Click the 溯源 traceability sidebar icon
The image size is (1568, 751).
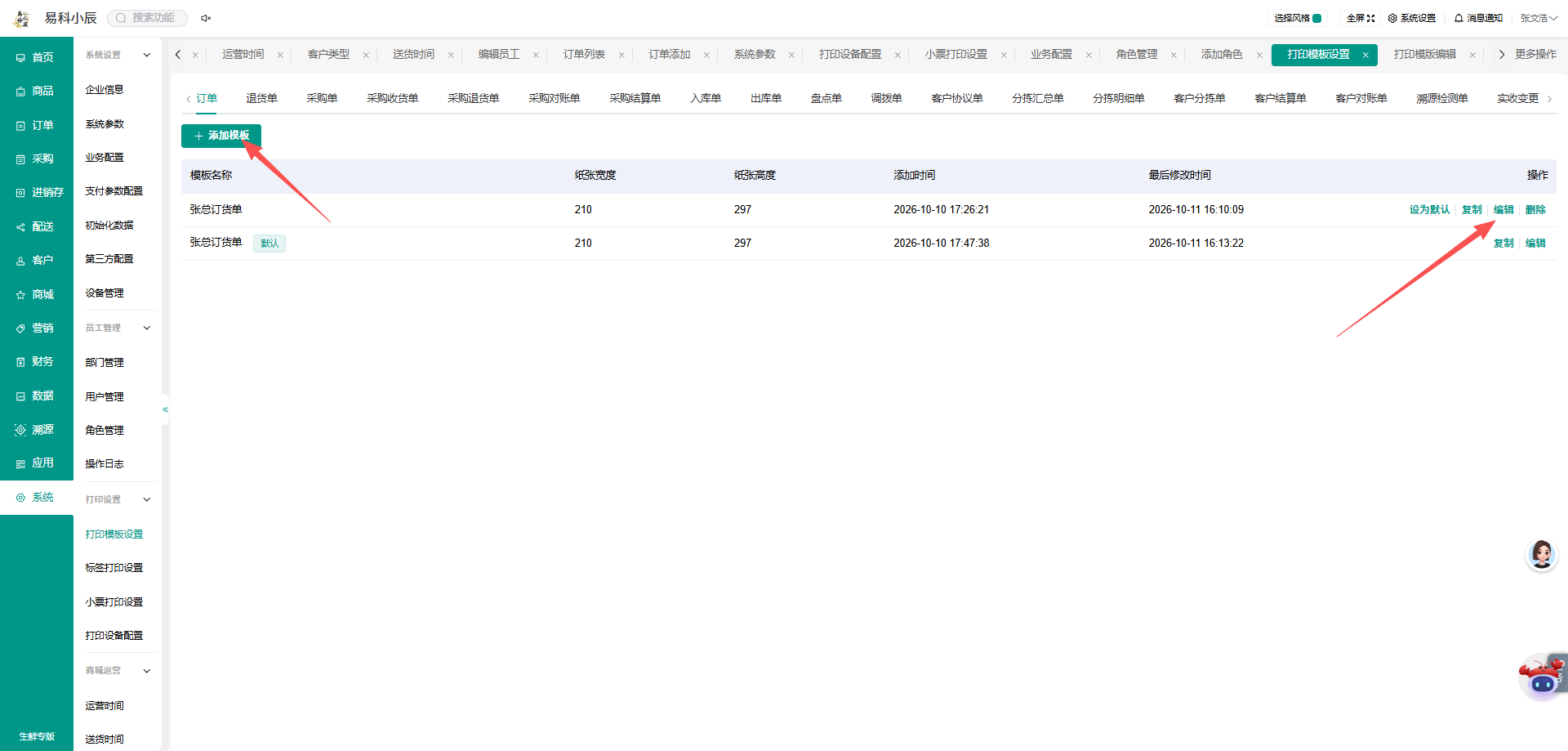point(20,430)
